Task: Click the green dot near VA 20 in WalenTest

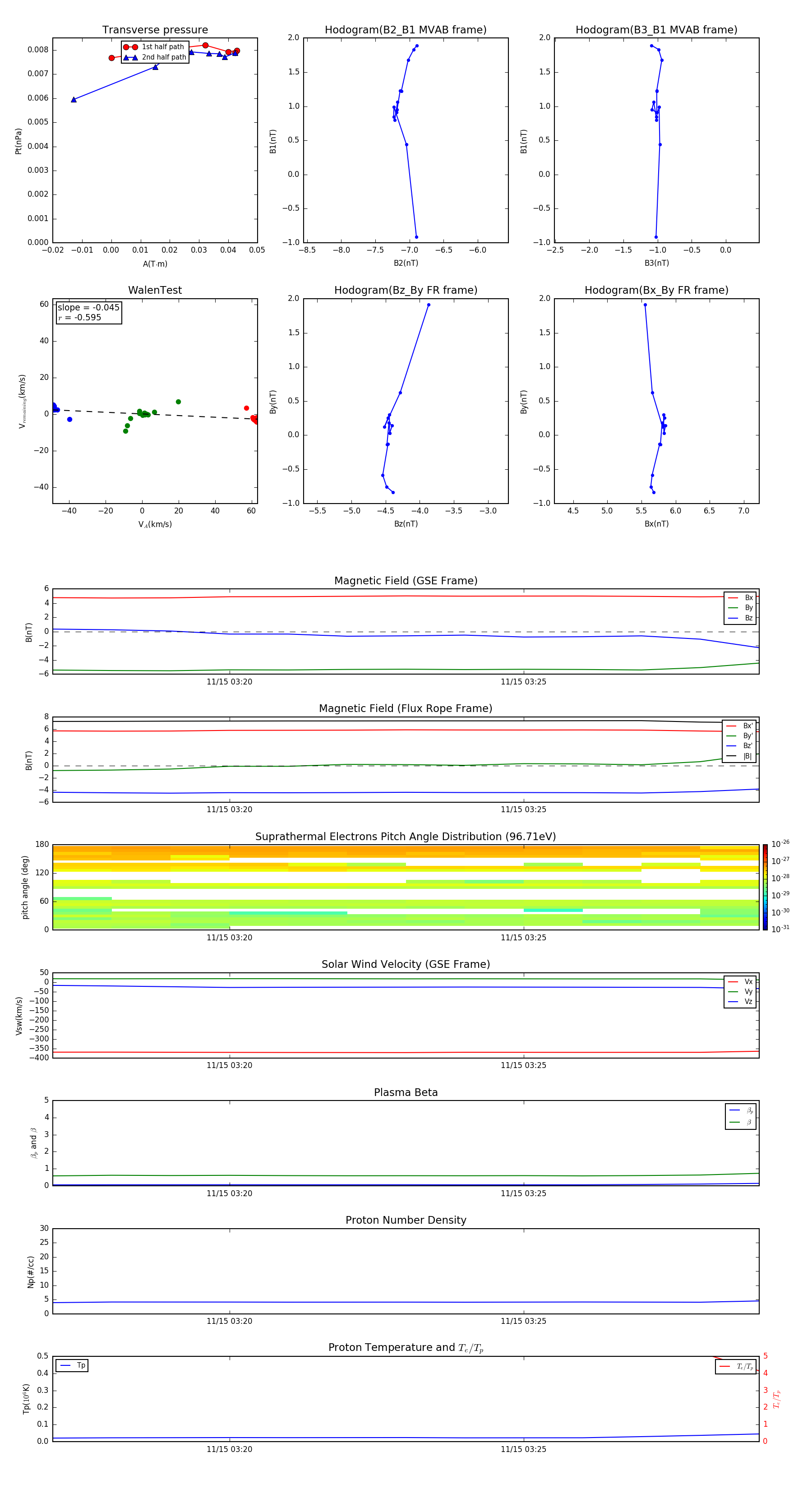Action: pos(178,402)
